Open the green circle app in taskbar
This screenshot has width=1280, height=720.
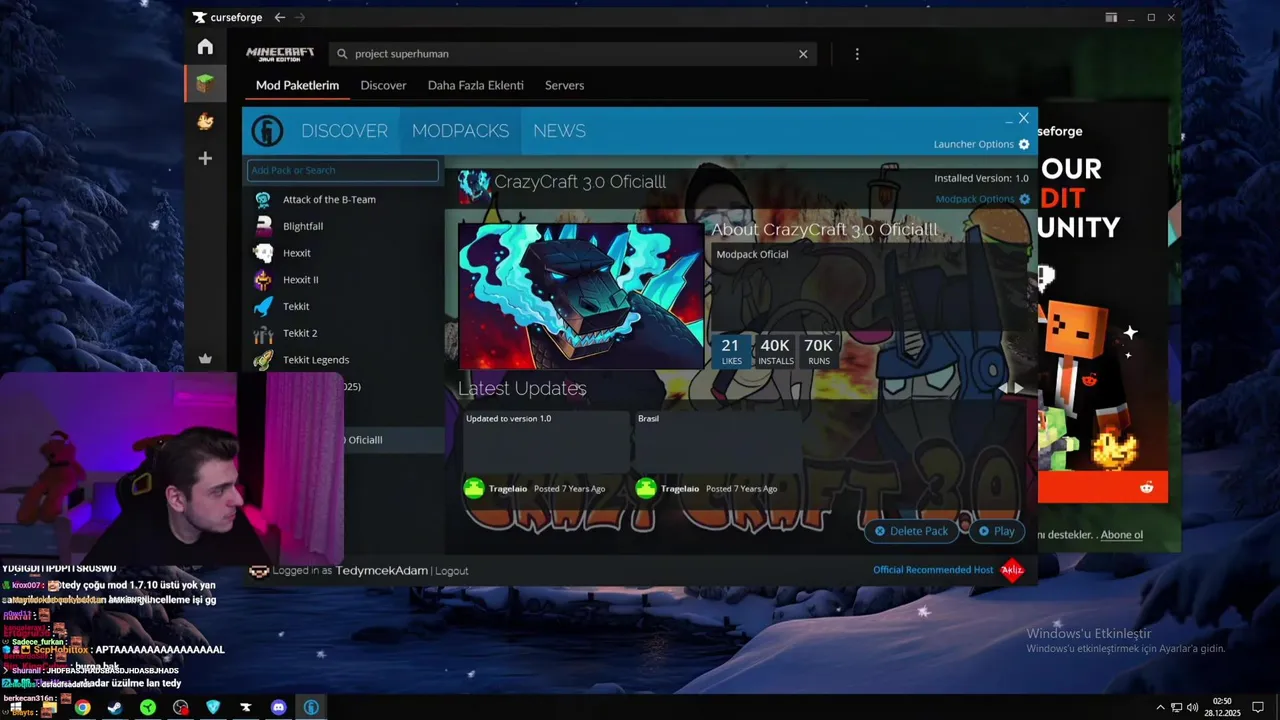148,707
